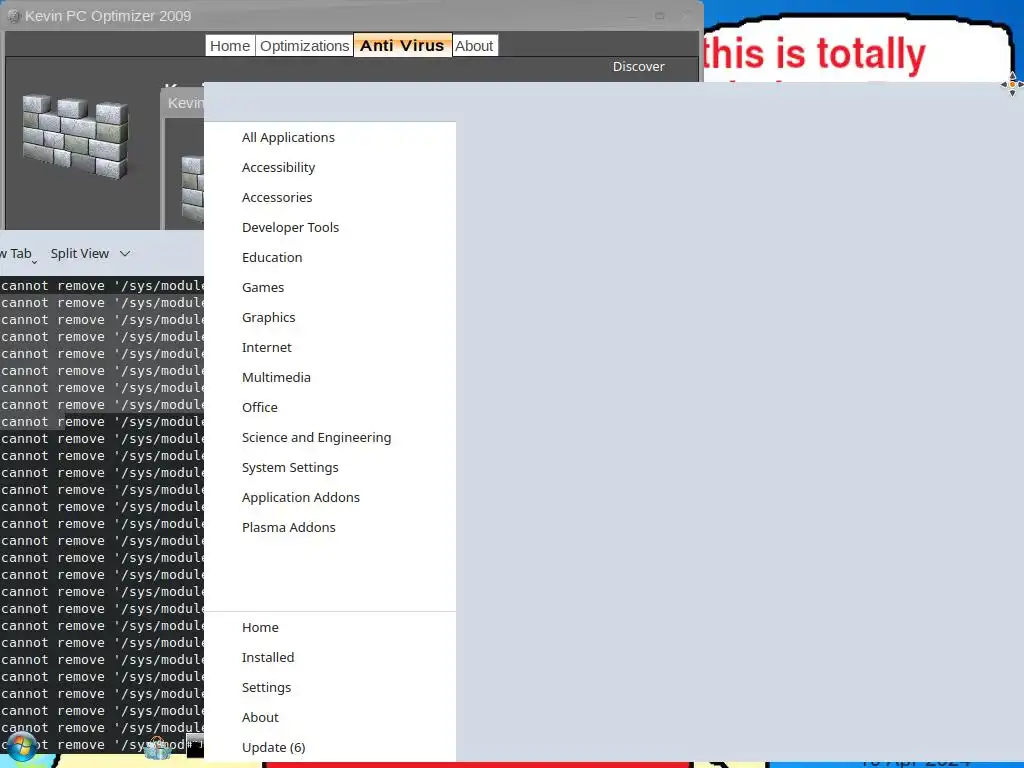
Task: Select the Anti Virus tab
Action: pyautogui.click(x=402, y=46)
